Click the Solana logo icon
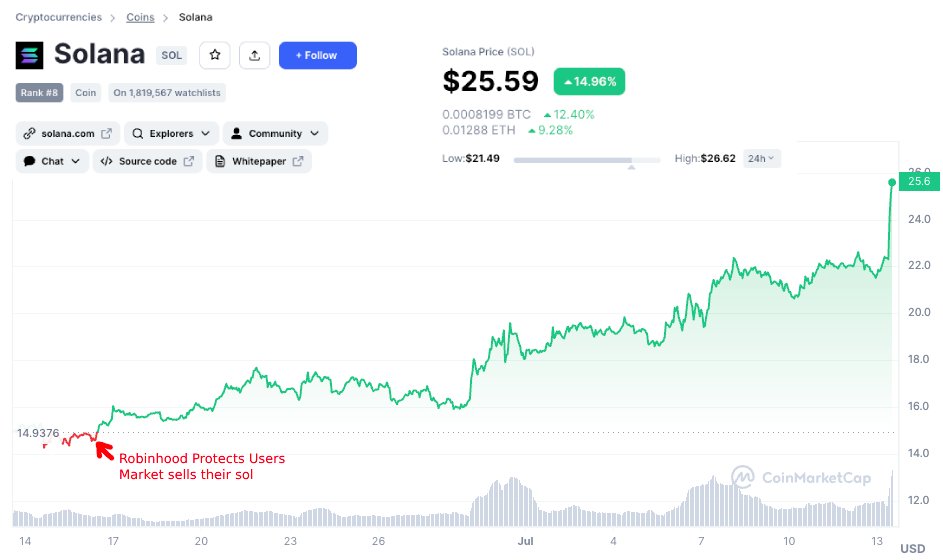This screenshot has height=560, width=943. (29, 55)
